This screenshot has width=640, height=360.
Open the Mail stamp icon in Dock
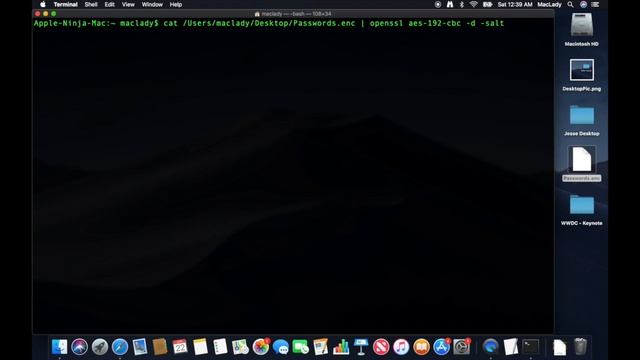click(140, 347)
